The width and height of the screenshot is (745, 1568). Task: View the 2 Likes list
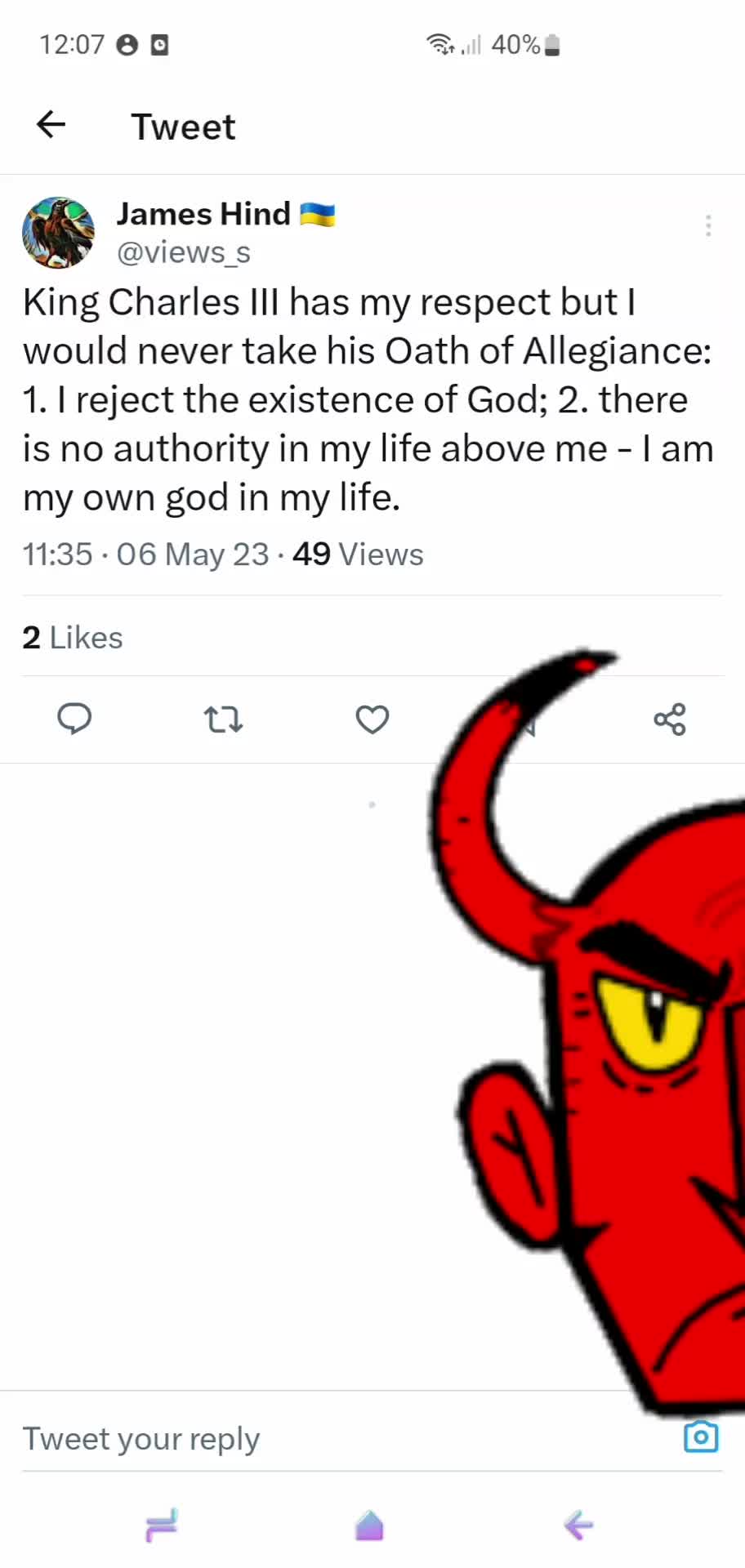pos(73,638)
